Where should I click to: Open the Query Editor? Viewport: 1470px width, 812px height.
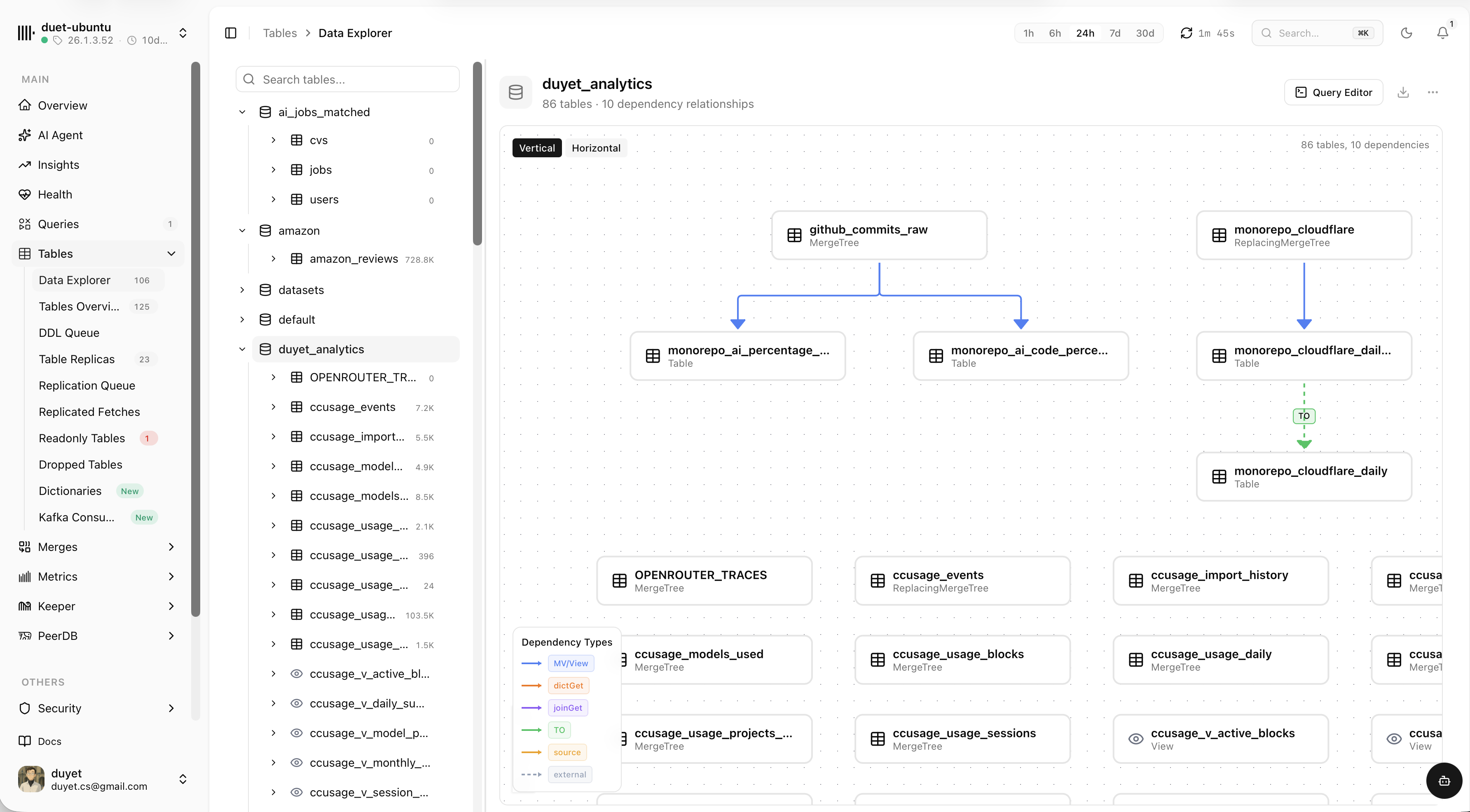point(1334,92)
